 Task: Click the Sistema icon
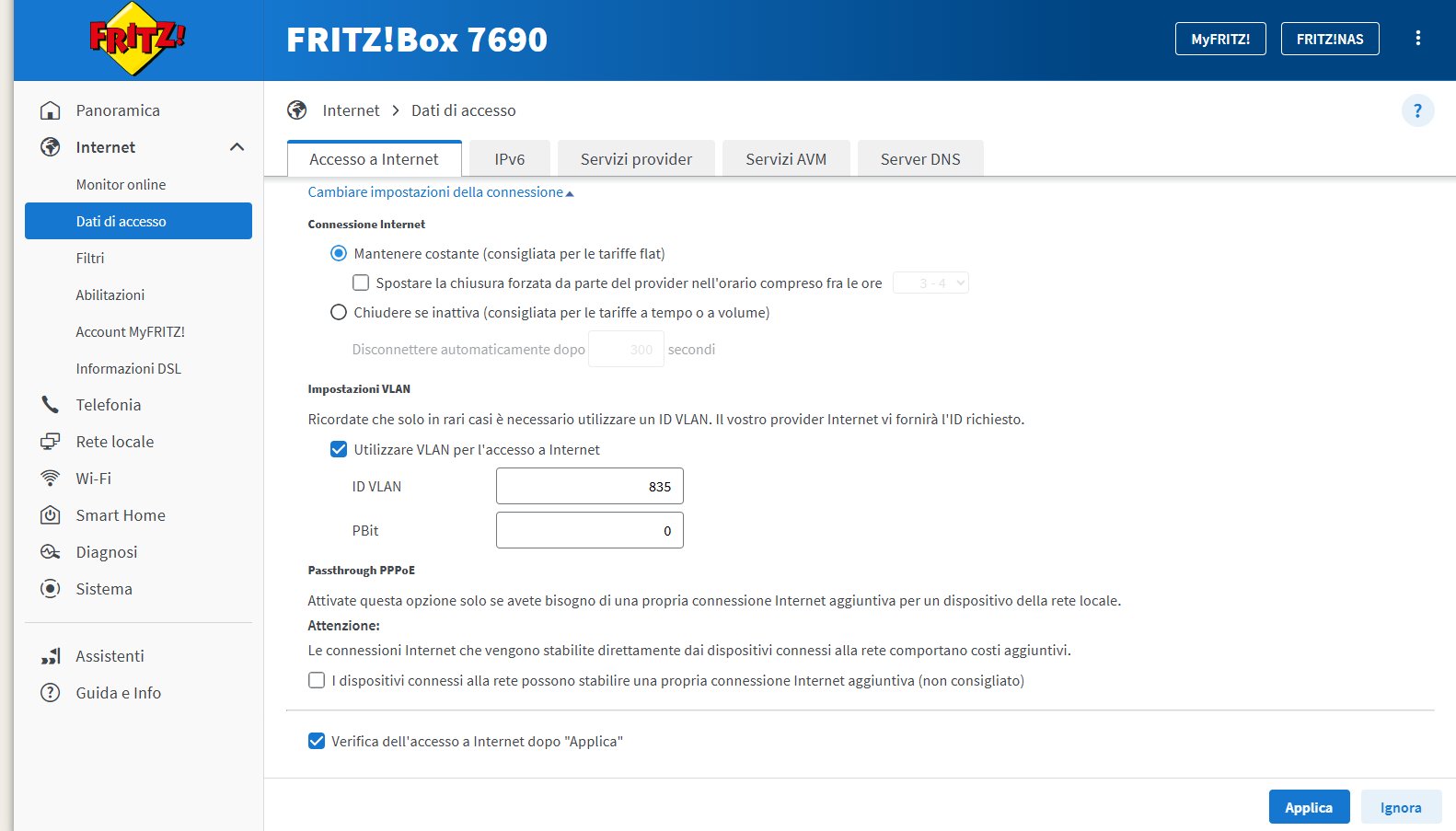(51, 589)
